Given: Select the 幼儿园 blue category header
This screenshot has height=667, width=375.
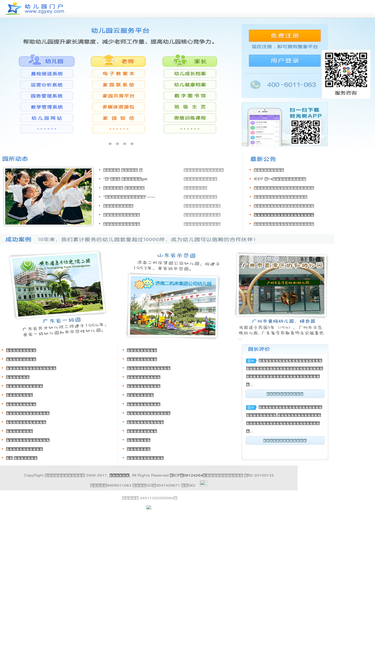Looking at the screenshot, I should (46, 61).
